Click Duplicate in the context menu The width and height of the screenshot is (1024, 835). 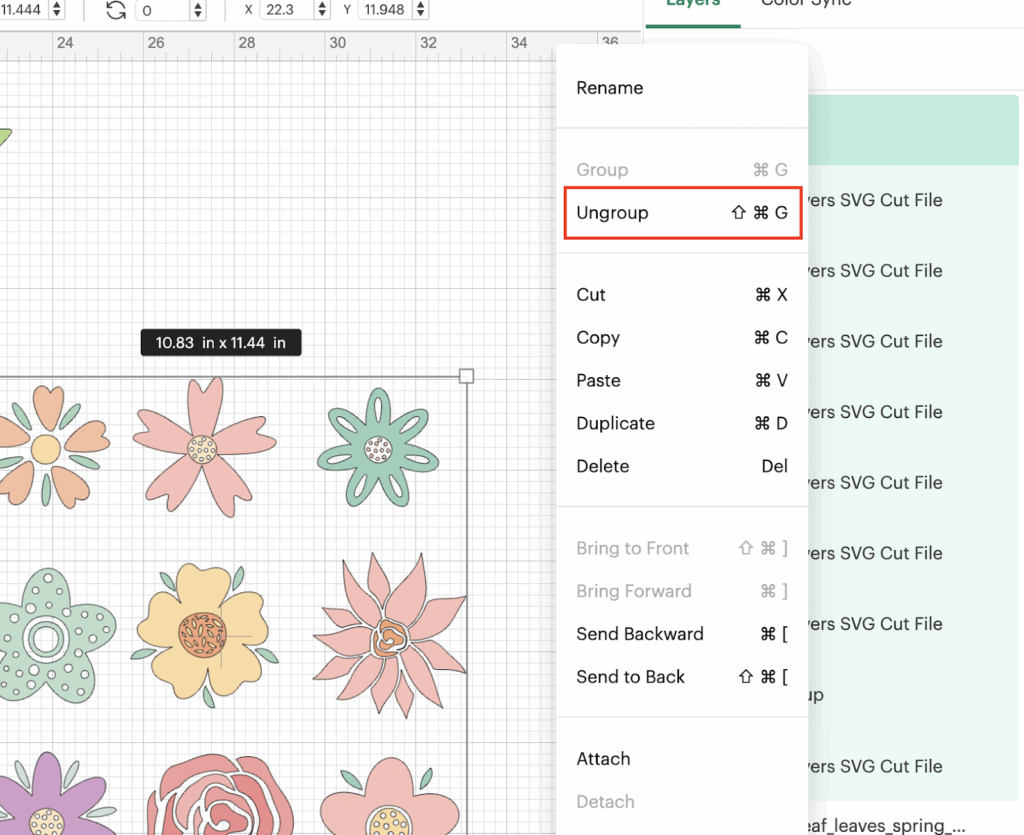tap(615, 424)
